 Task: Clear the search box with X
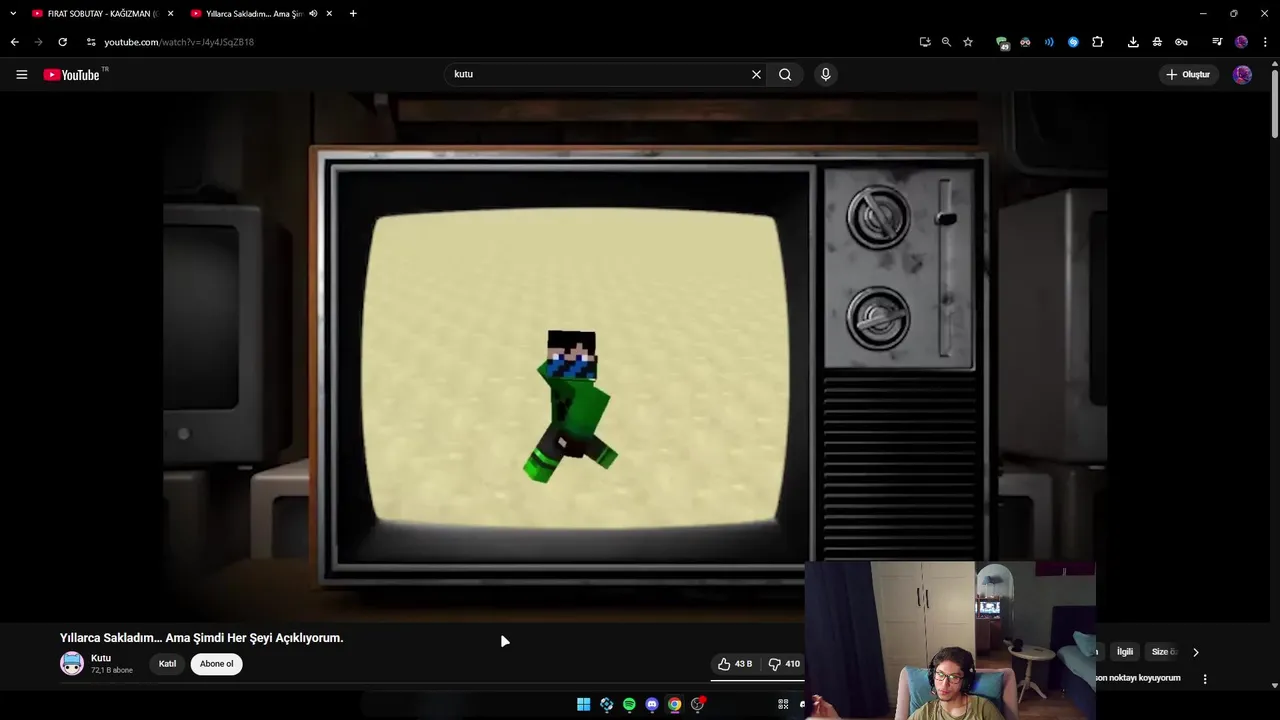click(x=756, y=74)
